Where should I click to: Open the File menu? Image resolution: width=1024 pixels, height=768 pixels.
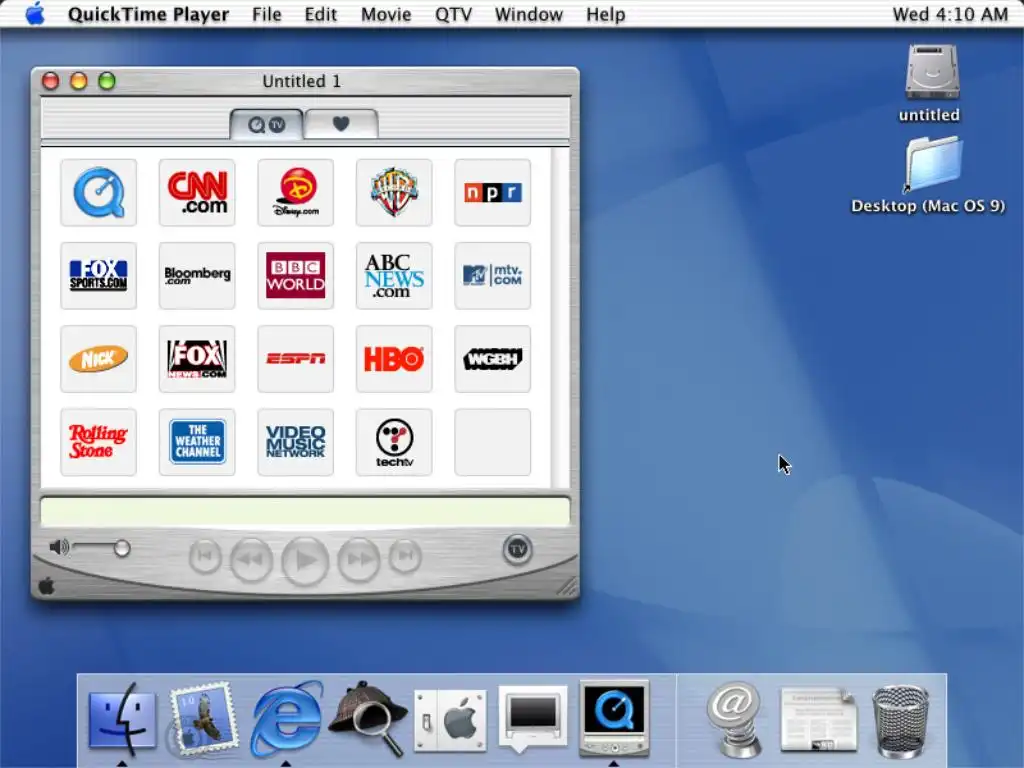pyautogui.click(x=266, y=14)
